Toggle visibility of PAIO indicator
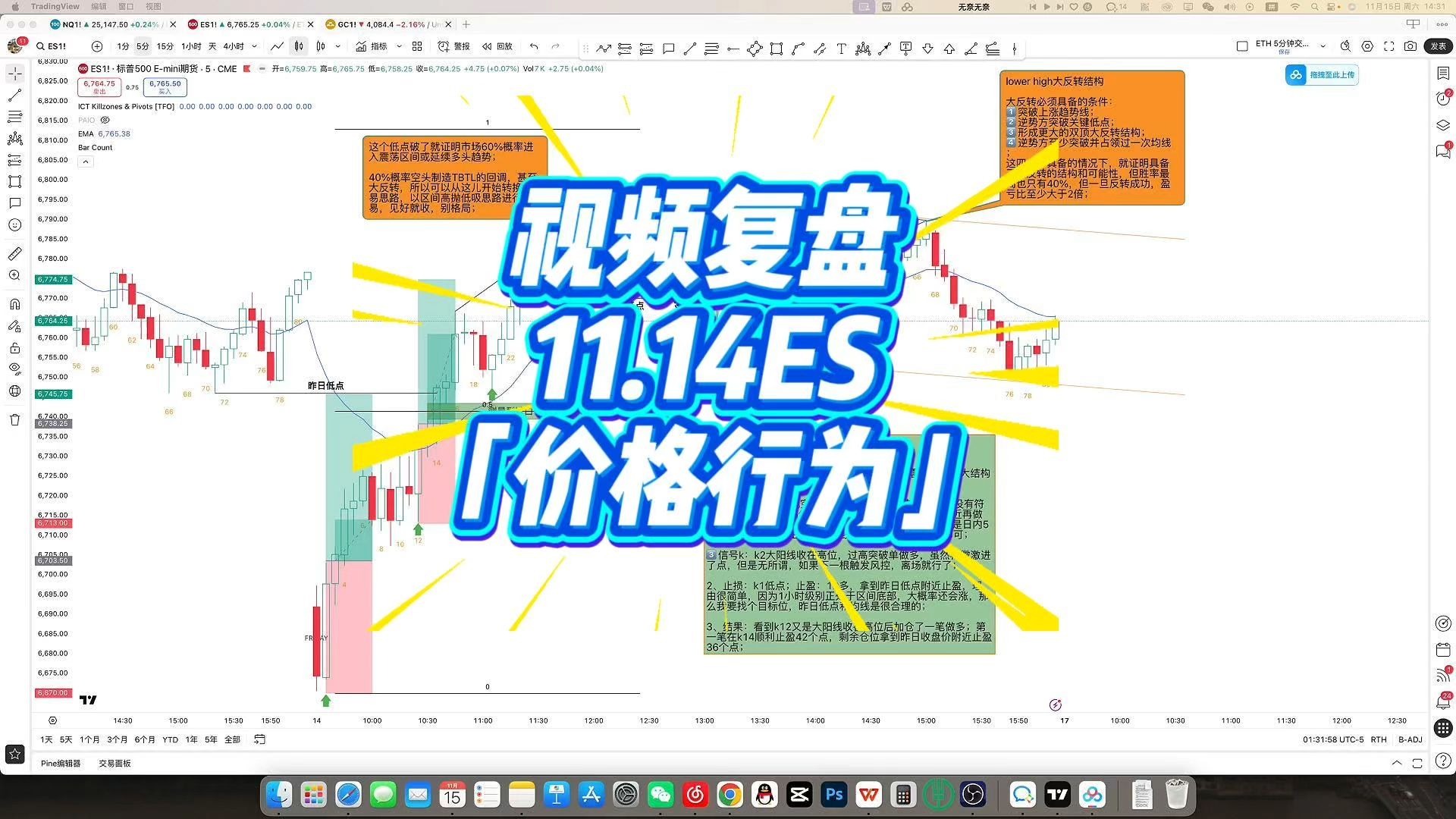 click(105, 120)
